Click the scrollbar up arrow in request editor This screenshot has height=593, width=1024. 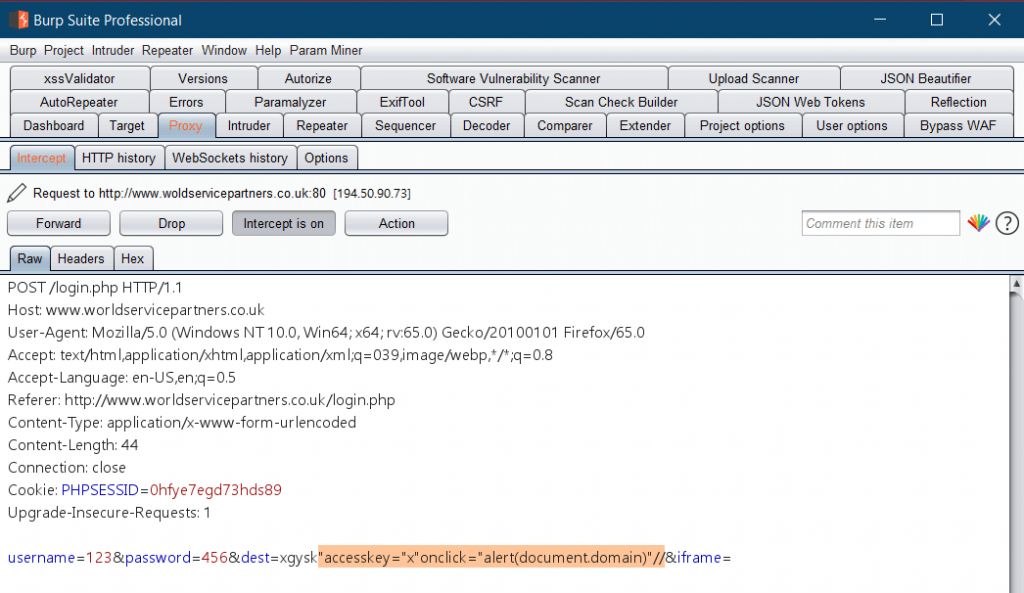[1016, 284]
